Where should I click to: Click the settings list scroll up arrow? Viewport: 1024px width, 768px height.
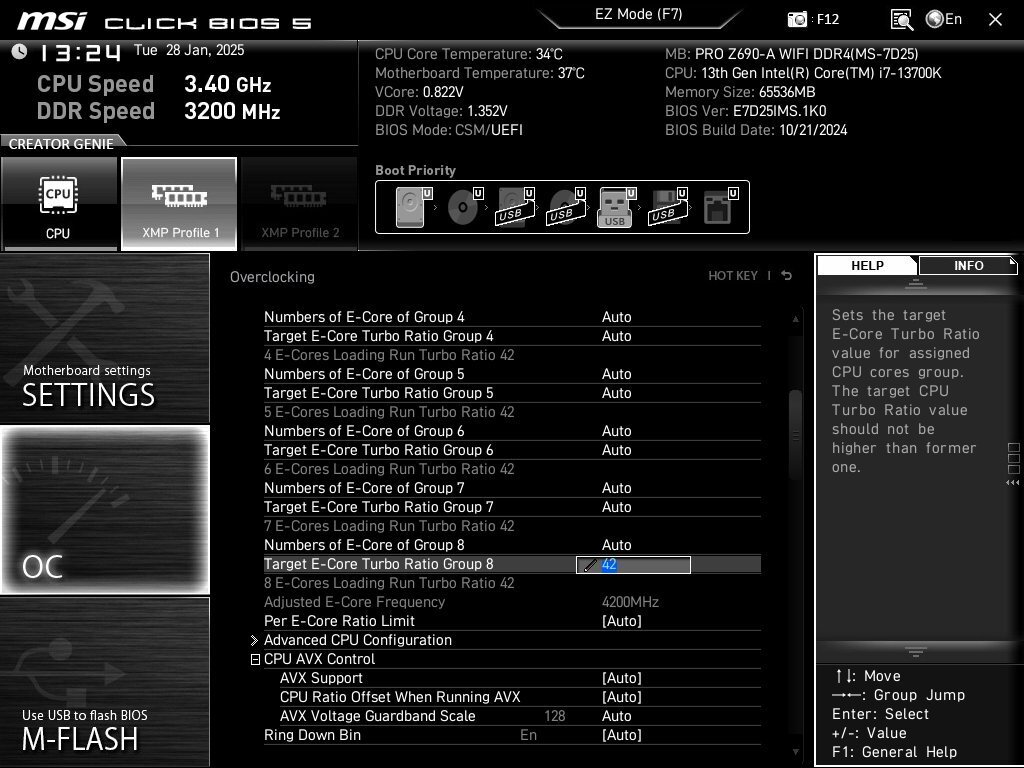point(795,319)
